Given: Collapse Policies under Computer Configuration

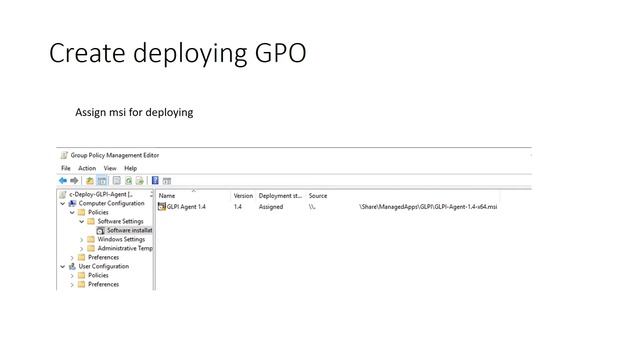Looking at the screenshot, I should pyautogui.click(x=72, y=212).
